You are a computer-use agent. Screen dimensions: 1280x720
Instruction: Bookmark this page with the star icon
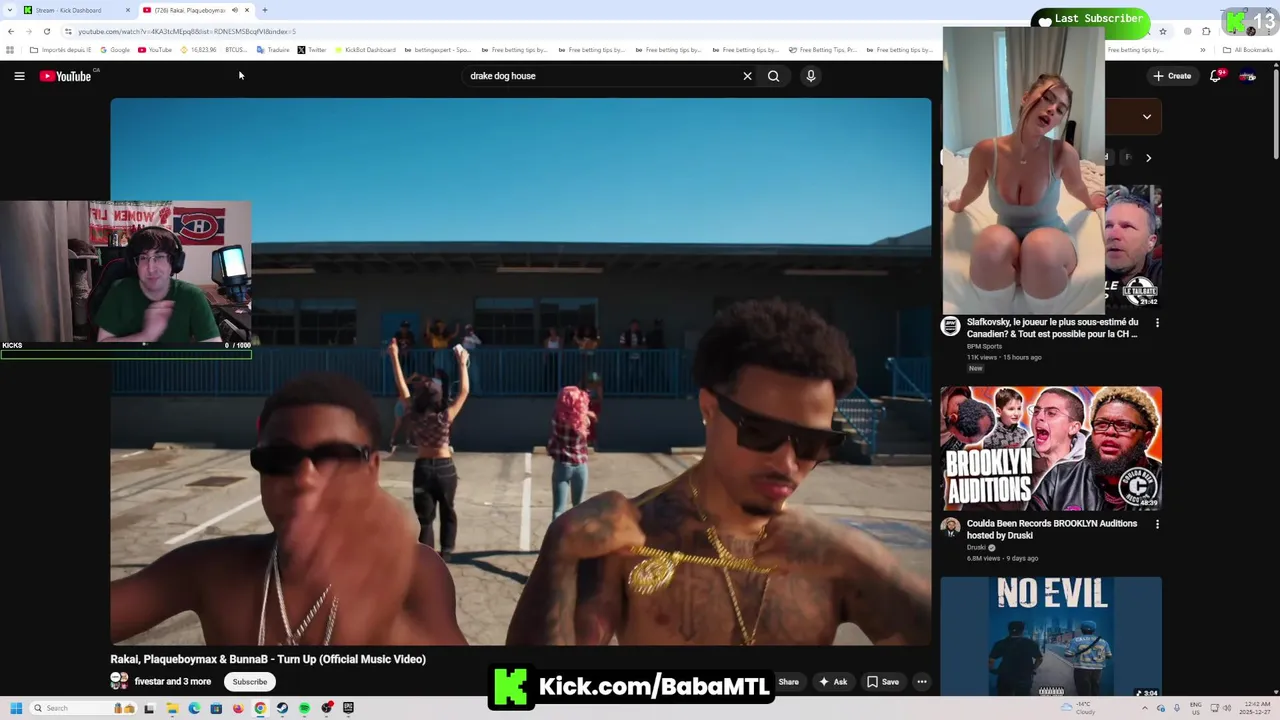click(1163, 31)
